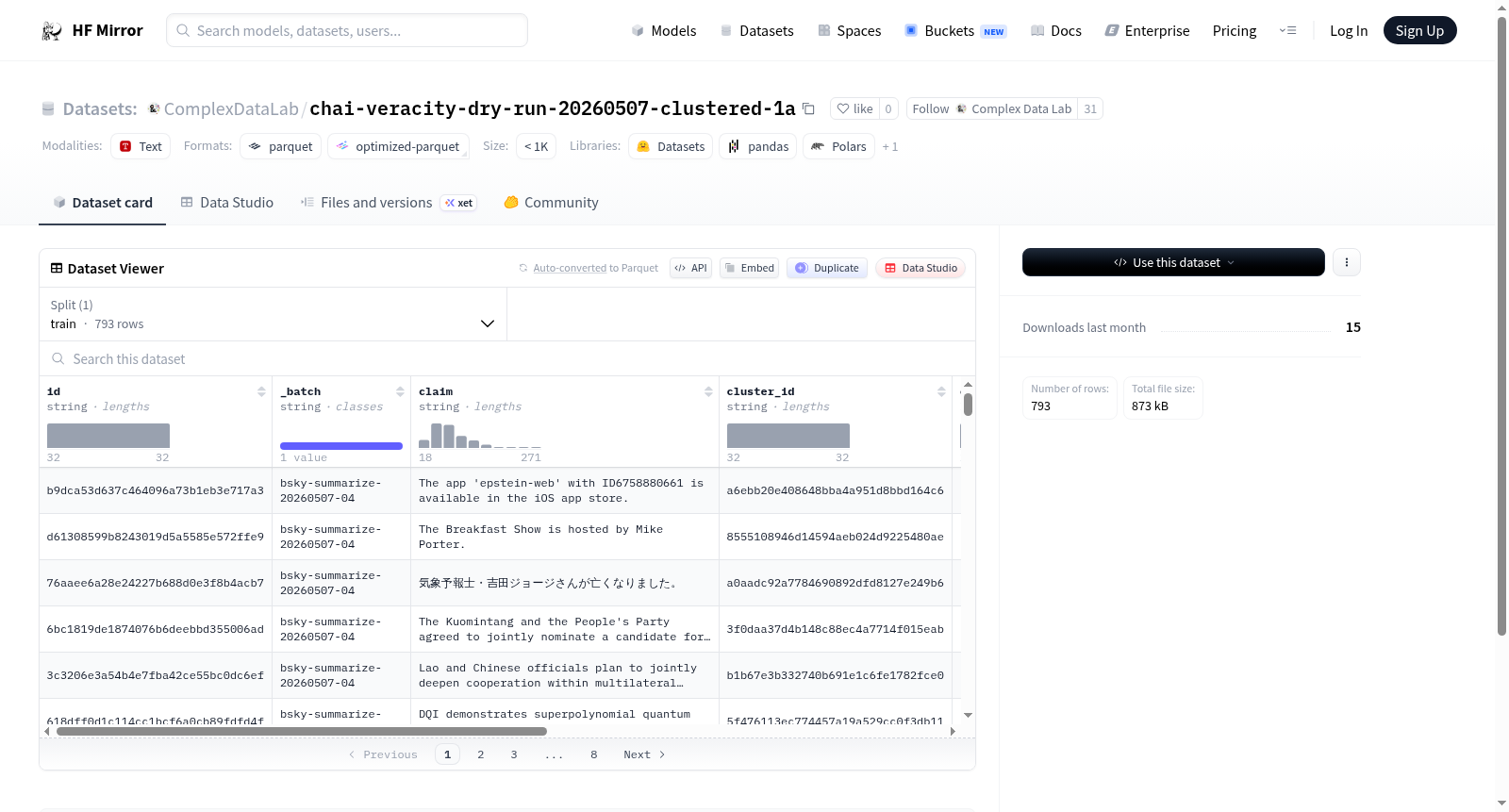Click the claim cell about the Breakfast Show

click(x=565, y=537)
